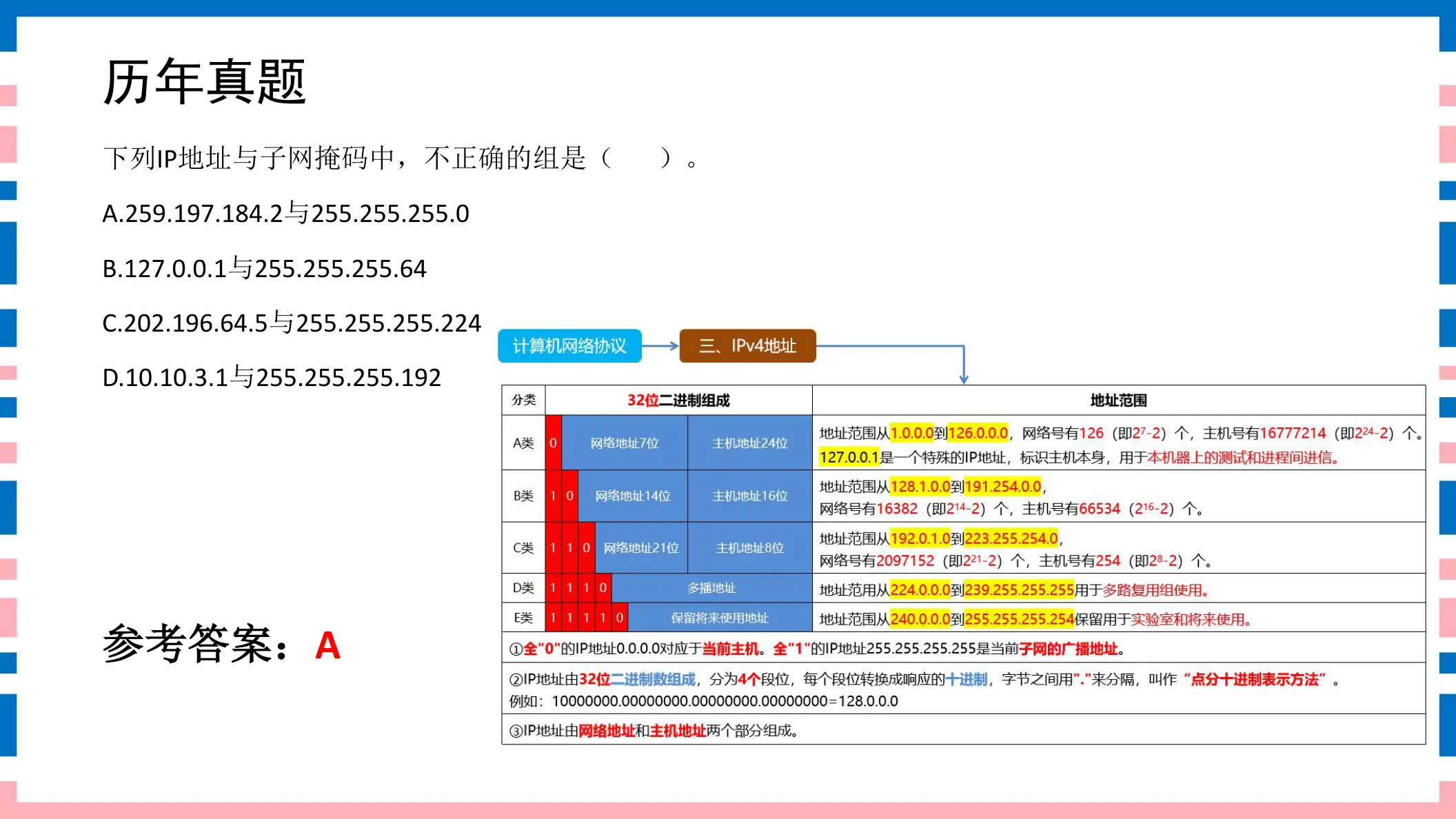This screenshot has width=1456, height=819.
Task: Select option B.127.0.0.1与255.255.255.64
Action: [x=264, y=268]
